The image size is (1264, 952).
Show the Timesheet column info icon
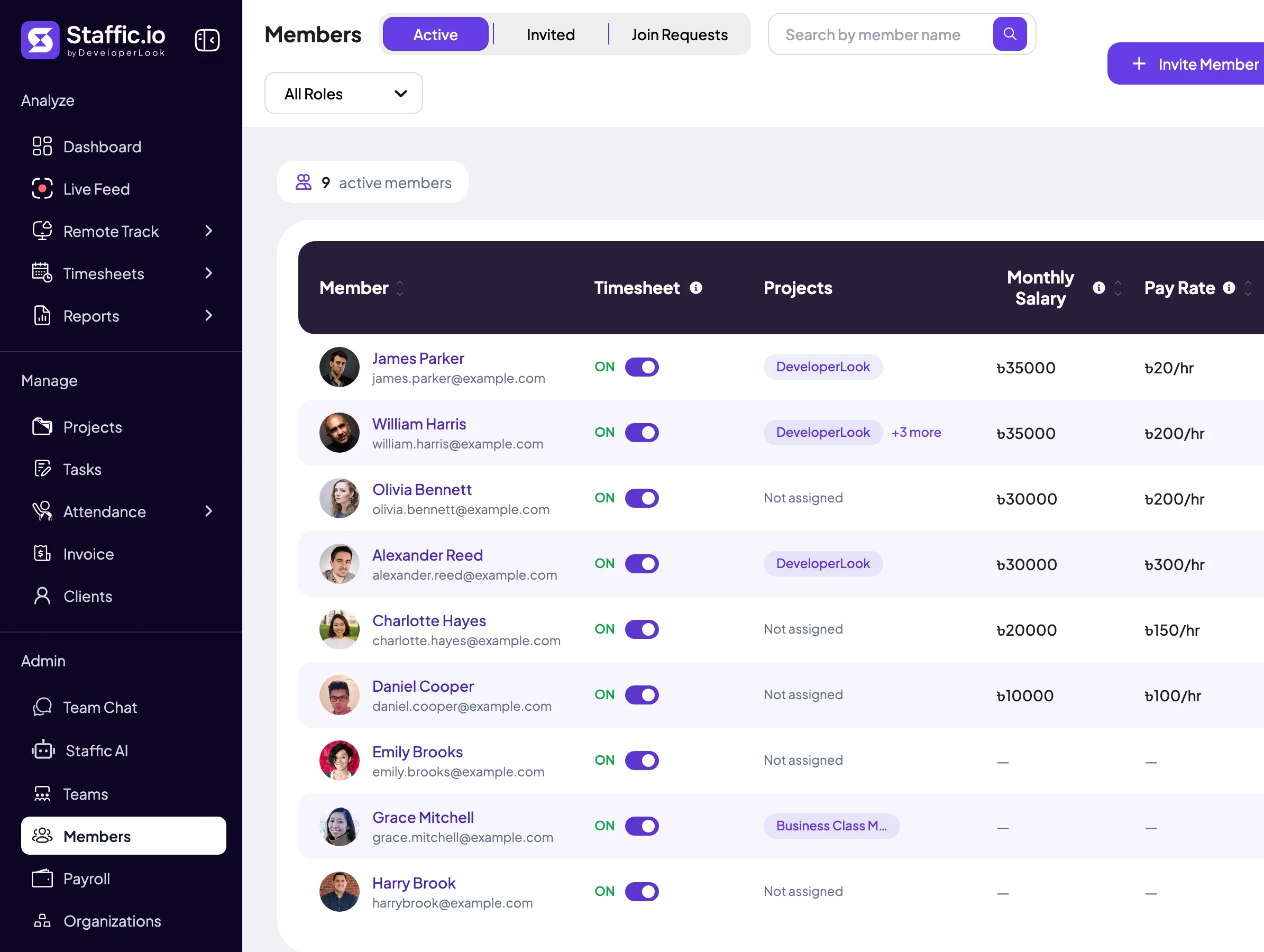pos(695,288)
